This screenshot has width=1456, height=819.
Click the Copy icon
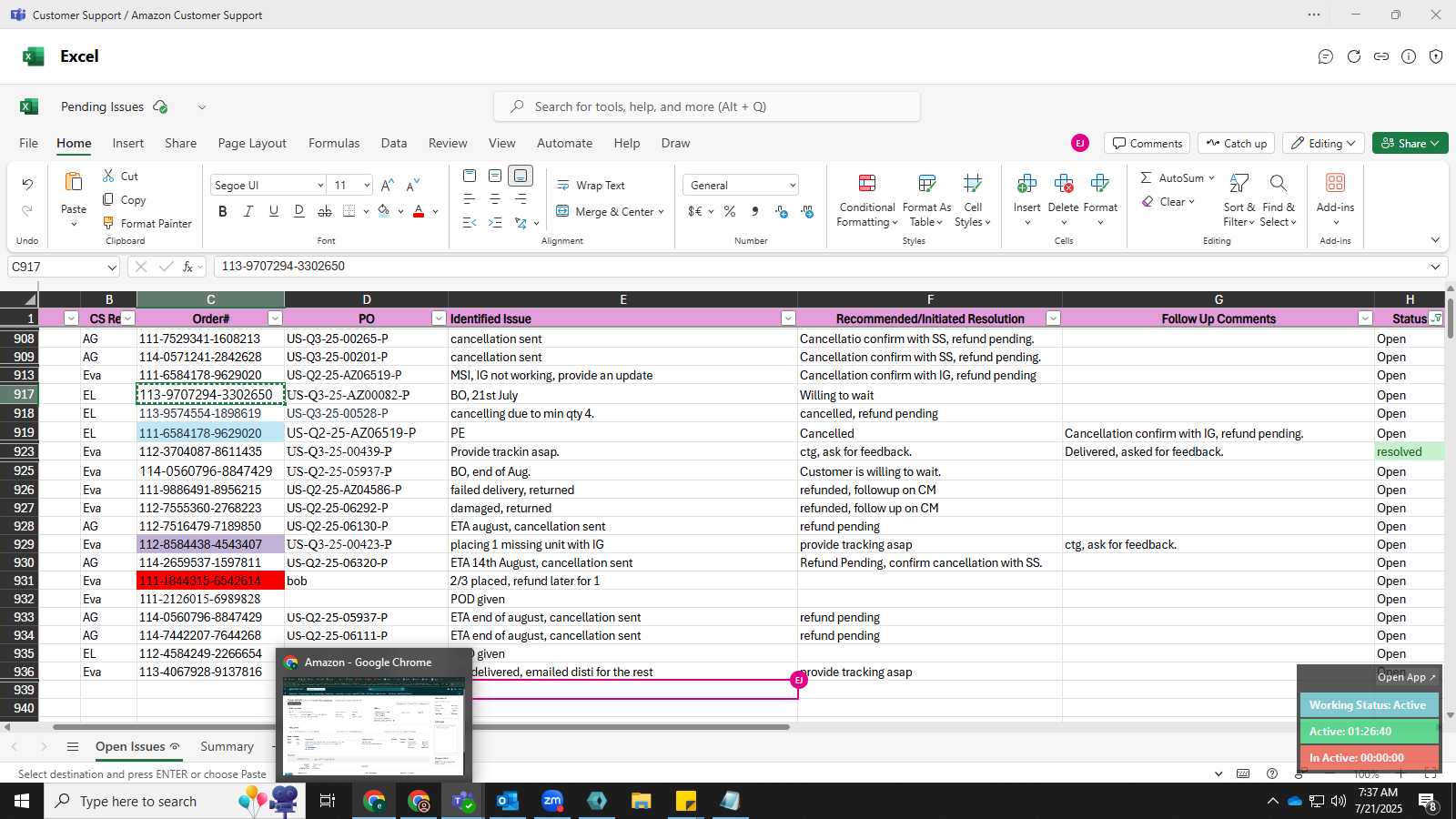tap(108, 199)
